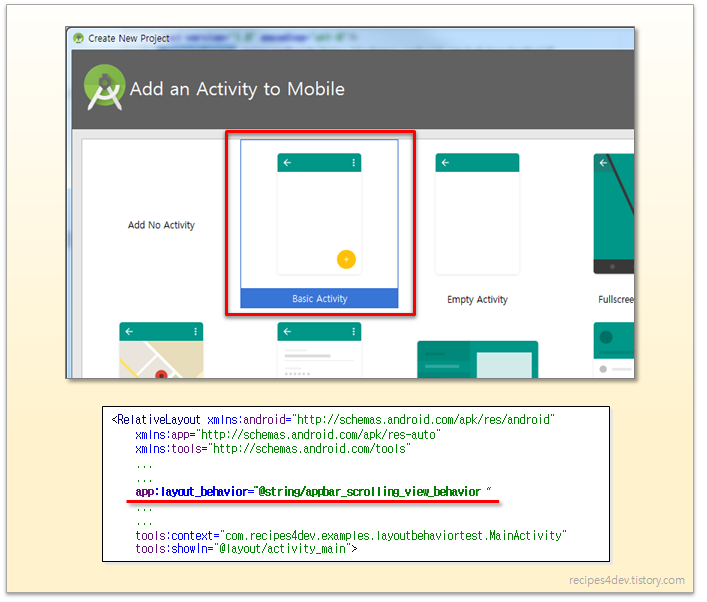
Task: Click the back arrow in Basic Activity preview
Action: [x=287, y=163]
